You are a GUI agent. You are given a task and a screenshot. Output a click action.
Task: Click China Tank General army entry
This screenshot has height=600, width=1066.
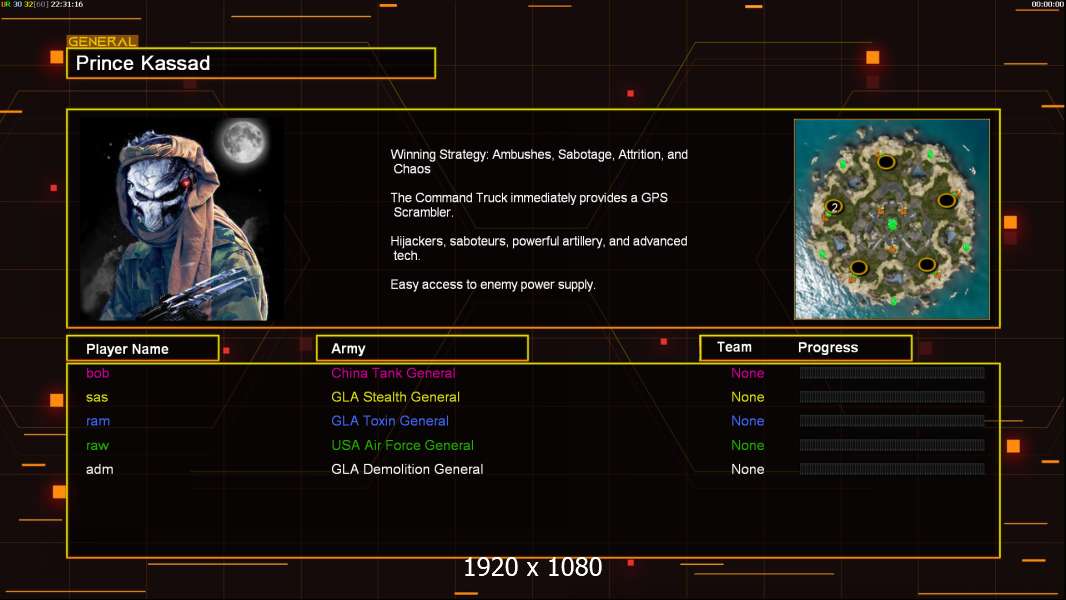point(393,373)
